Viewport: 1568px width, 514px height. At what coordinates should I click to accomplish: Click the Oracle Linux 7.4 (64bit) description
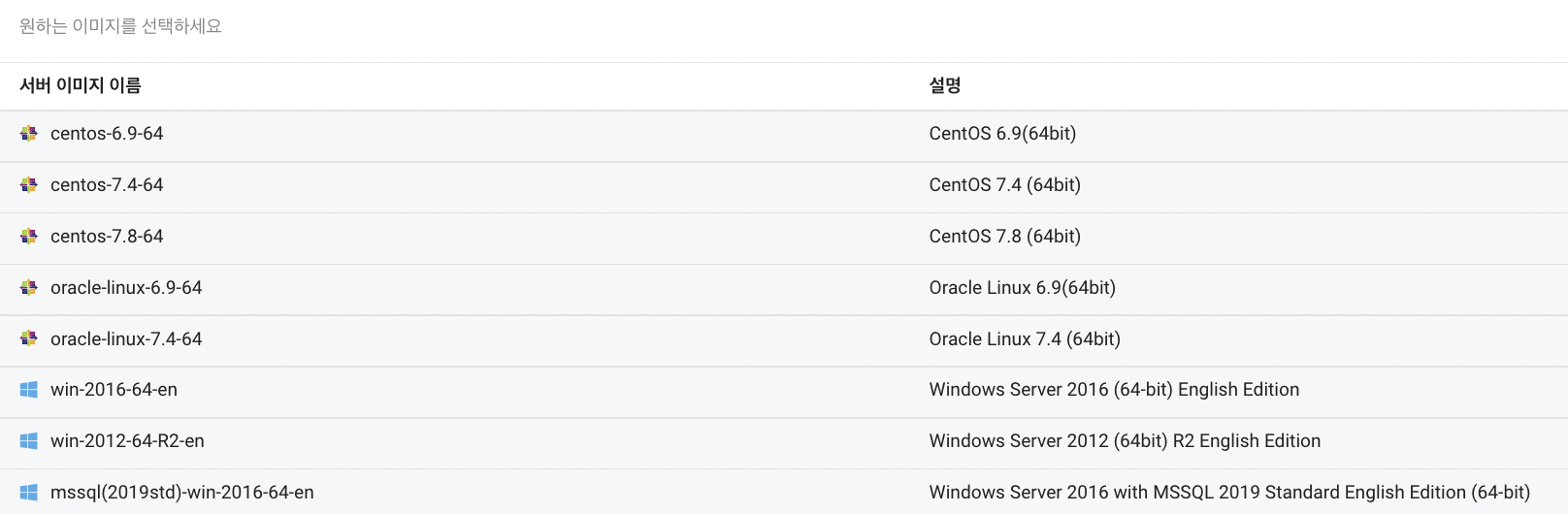(1025, 339)
